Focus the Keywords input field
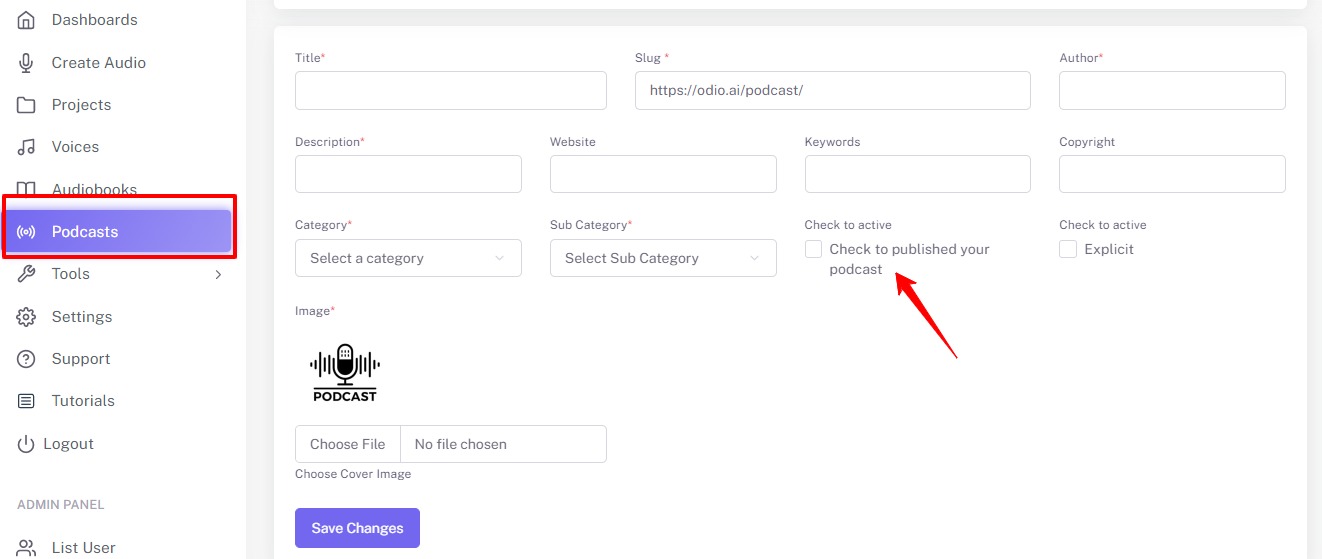 click(x=918, y=174)
